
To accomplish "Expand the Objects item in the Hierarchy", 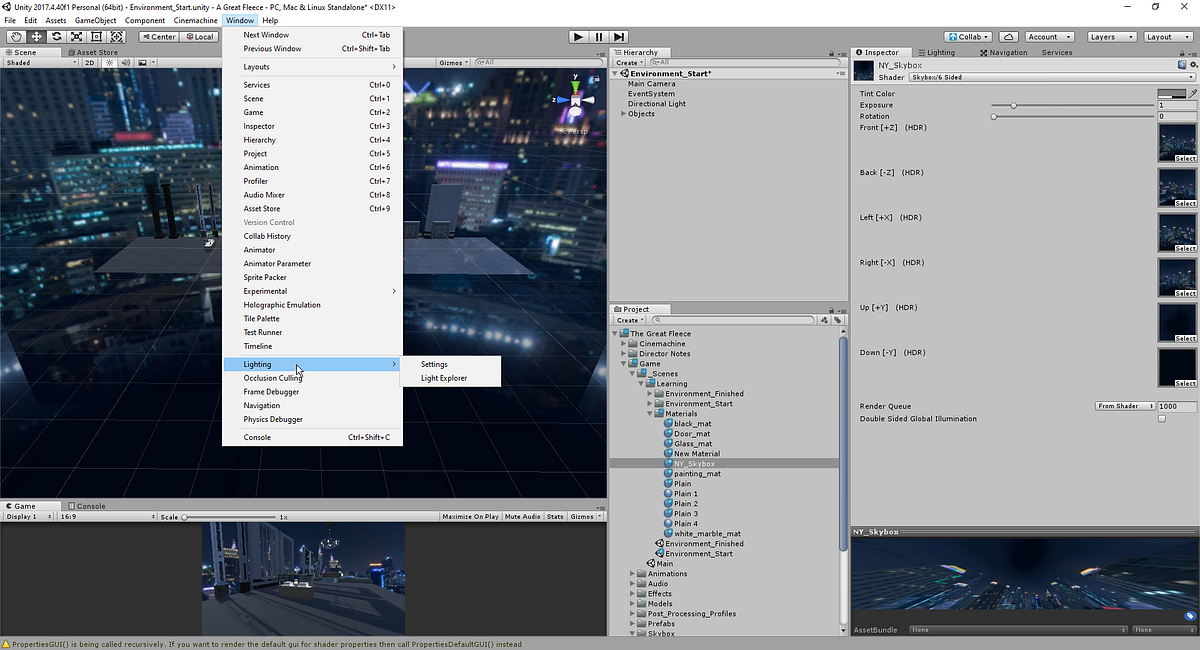I will pos(624,113).
